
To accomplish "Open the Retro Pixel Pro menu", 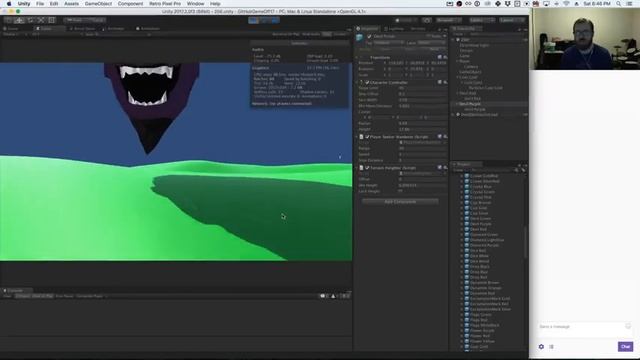I will pyautogui.click(x=165, y=4).
